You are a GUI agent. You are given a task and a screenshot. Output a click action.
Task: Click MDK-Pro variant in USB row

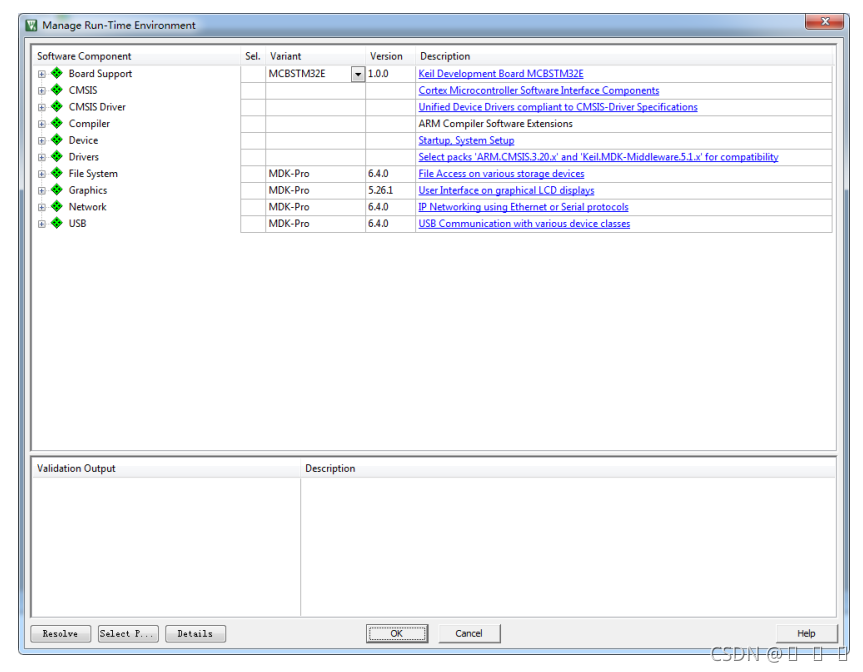pyautogui.click(x=289, y=223)
